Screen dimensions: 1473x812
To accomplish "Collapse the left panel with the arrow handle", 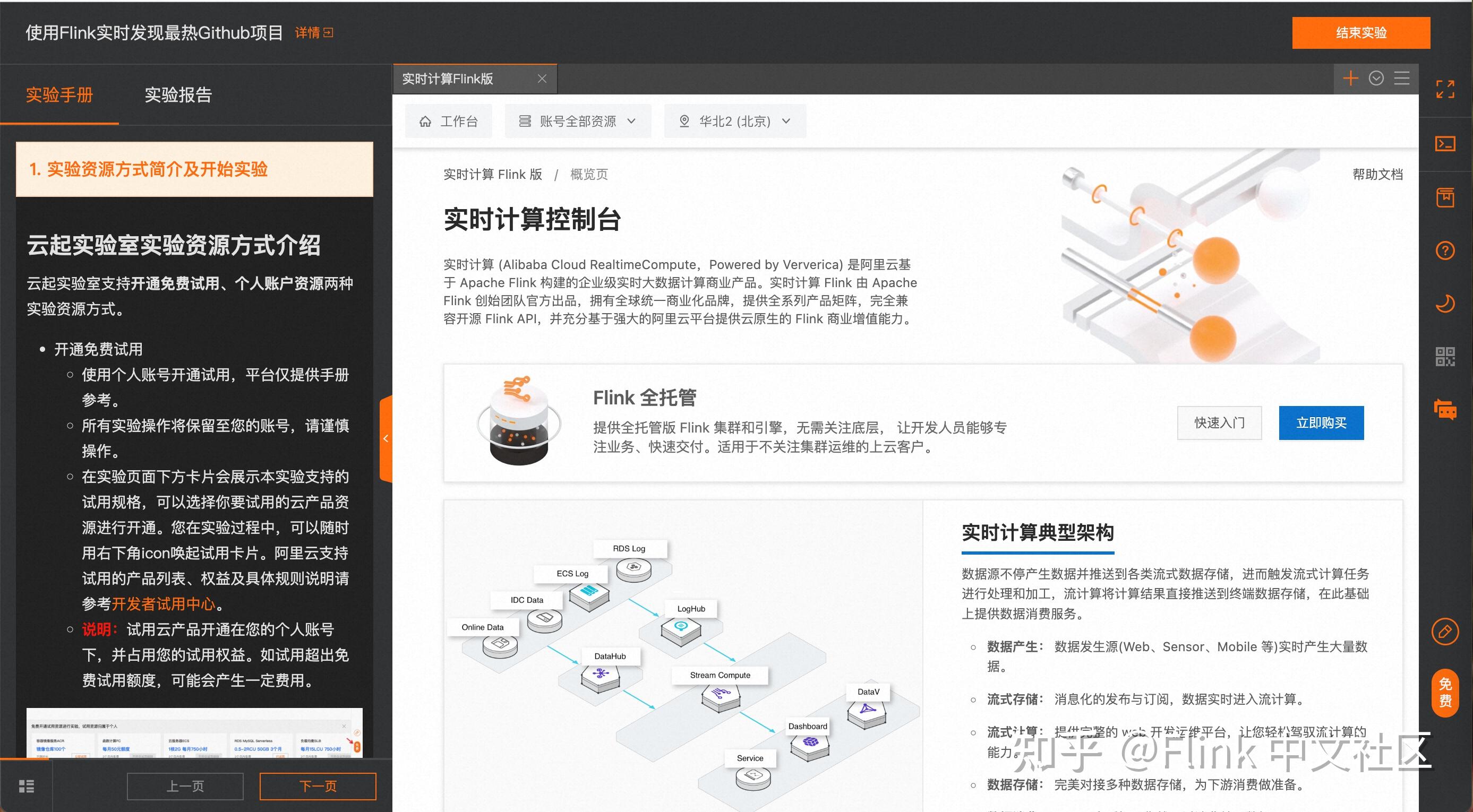I will 387,439.
